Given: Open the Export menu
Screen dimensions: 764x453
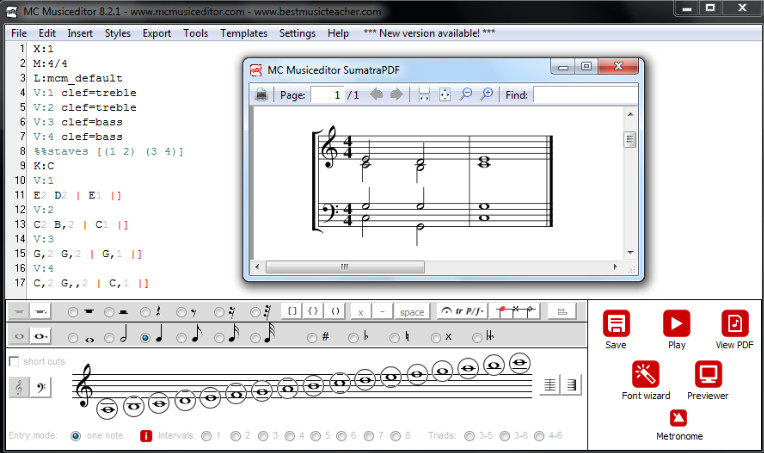Looking at the screenshot, I should (x=156, y=33).
